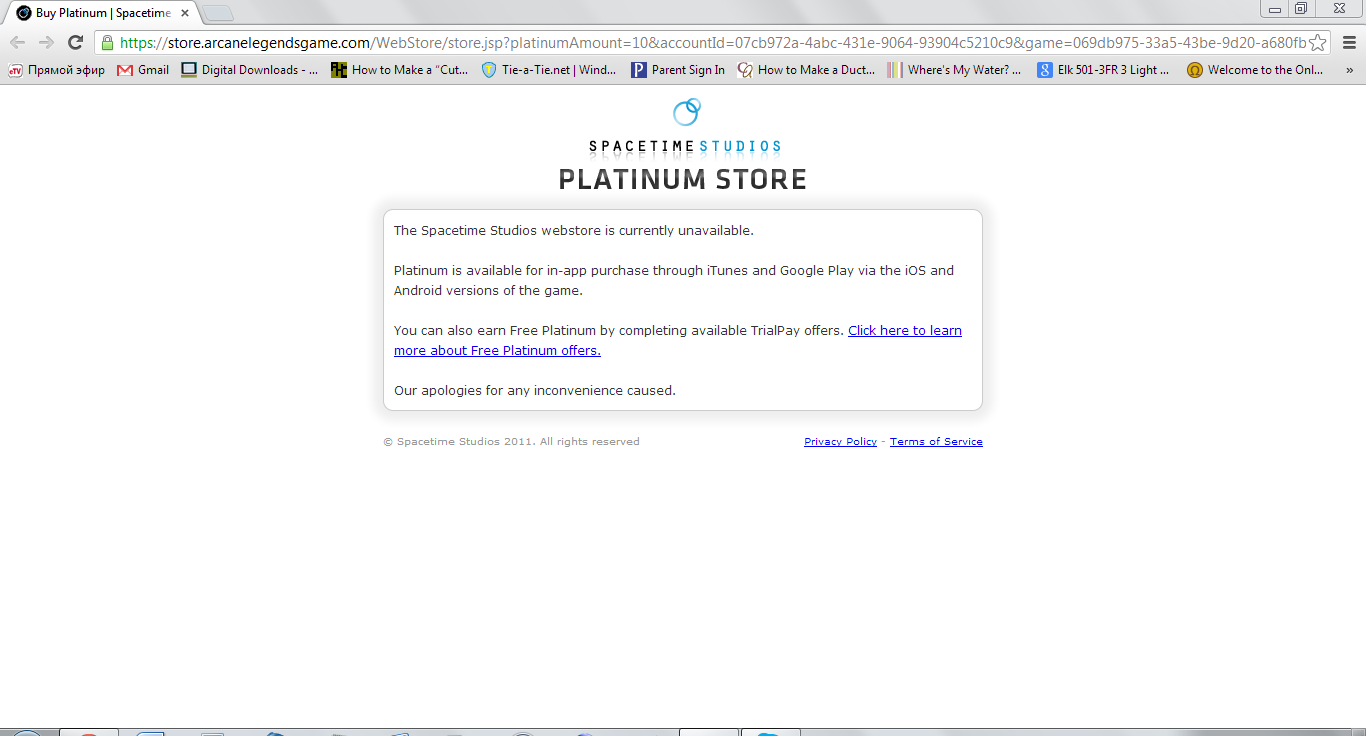The width and height of the screenshot is (1366, 736).
Task: Click the Spacetime Studios 2011 copyright text
Action: click(x=511, y=441)
